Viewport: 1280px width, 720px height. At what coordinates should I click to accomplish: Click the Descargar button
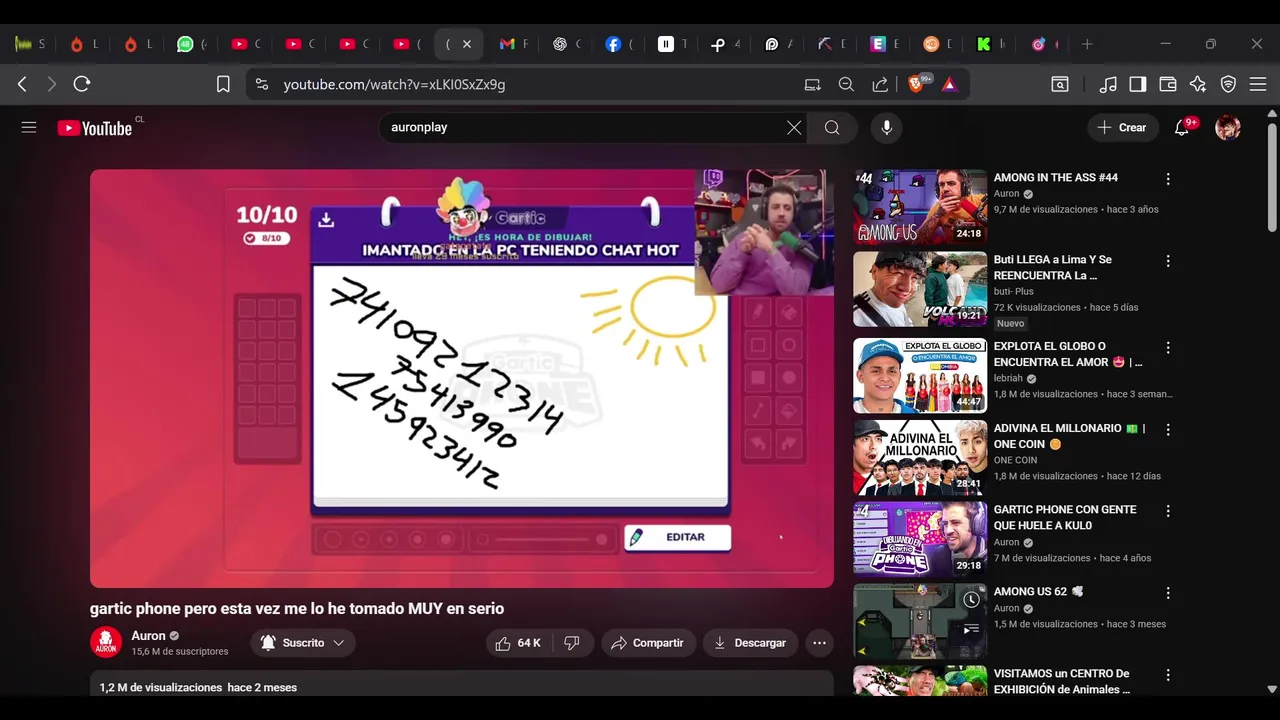click(x=750, y=643)
